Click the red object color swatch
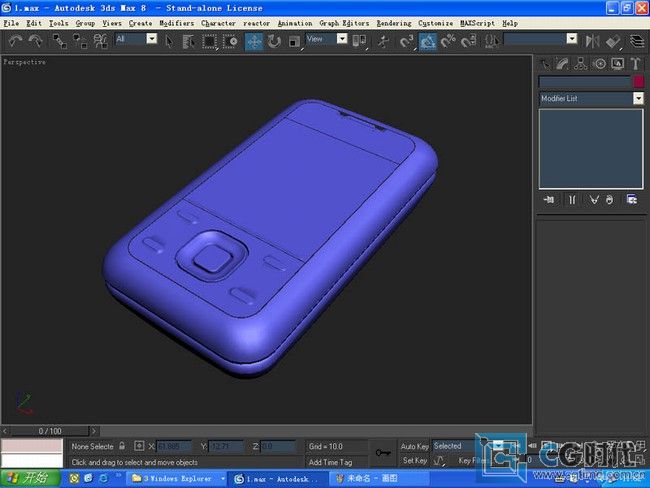The height and width of the screenshot is (488, 650). (x=638, y=81)
